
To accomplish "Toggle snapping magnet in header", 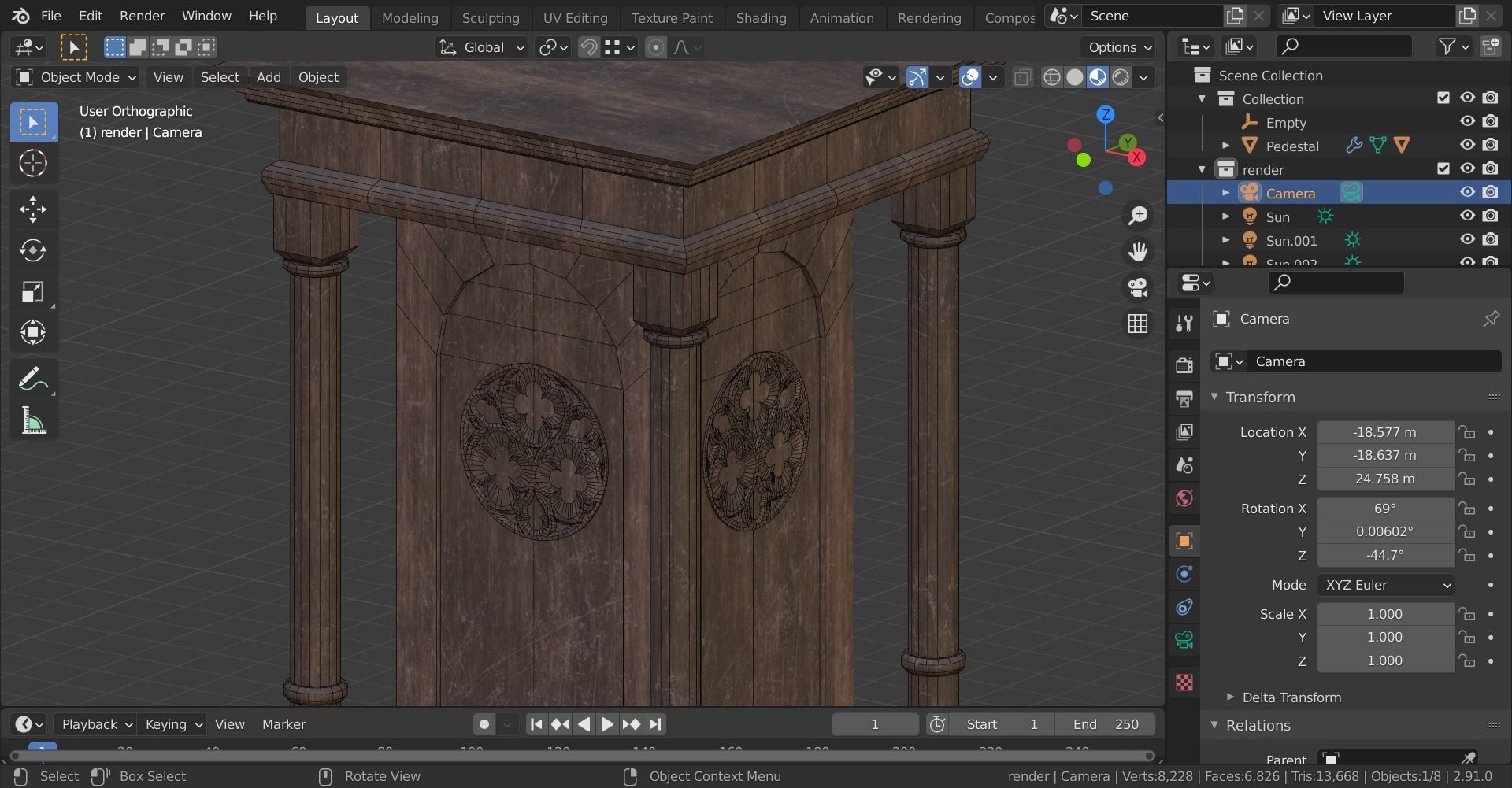I will [588, 47].
